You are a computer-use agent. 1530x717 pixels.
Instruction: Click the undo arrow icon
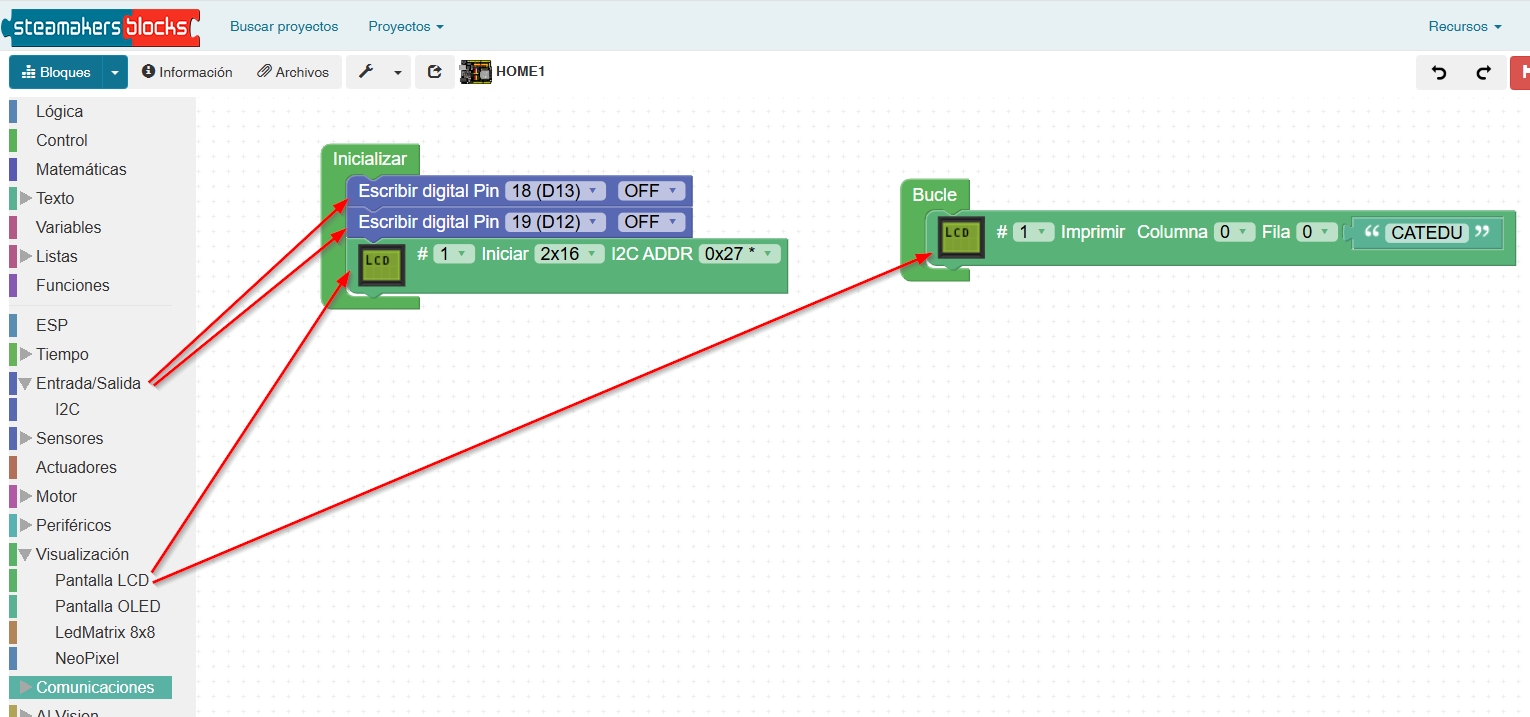click(1439, 72)
